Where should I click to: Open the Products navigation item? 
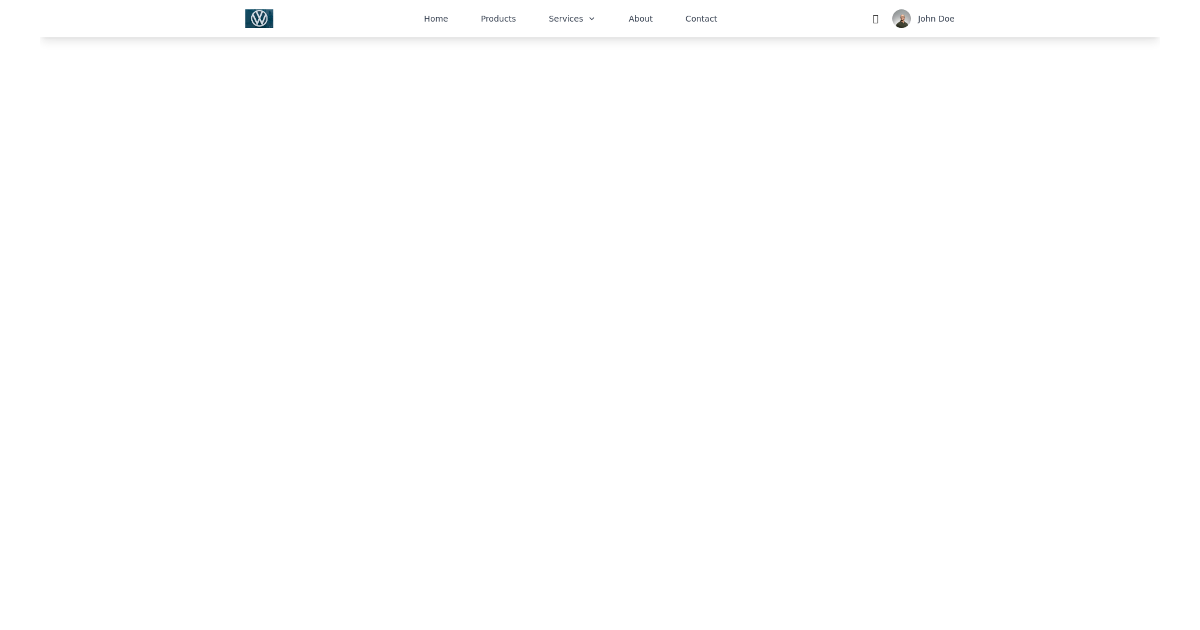(x=498, y=18)
